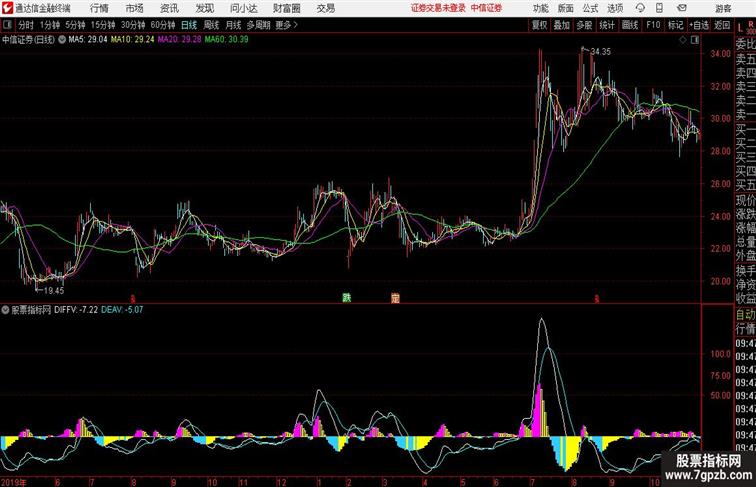Open the 功能 menu
Viewport: 756px width, 487px height.
tap(540, 8)
